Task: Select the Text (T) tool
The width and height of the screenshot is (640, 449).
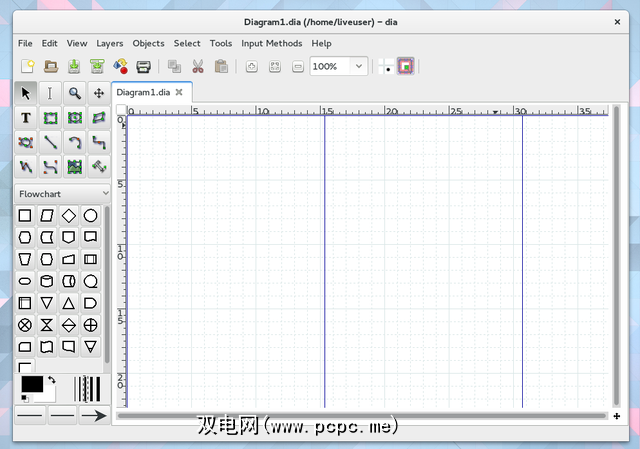Action: (x=26, y=118)
